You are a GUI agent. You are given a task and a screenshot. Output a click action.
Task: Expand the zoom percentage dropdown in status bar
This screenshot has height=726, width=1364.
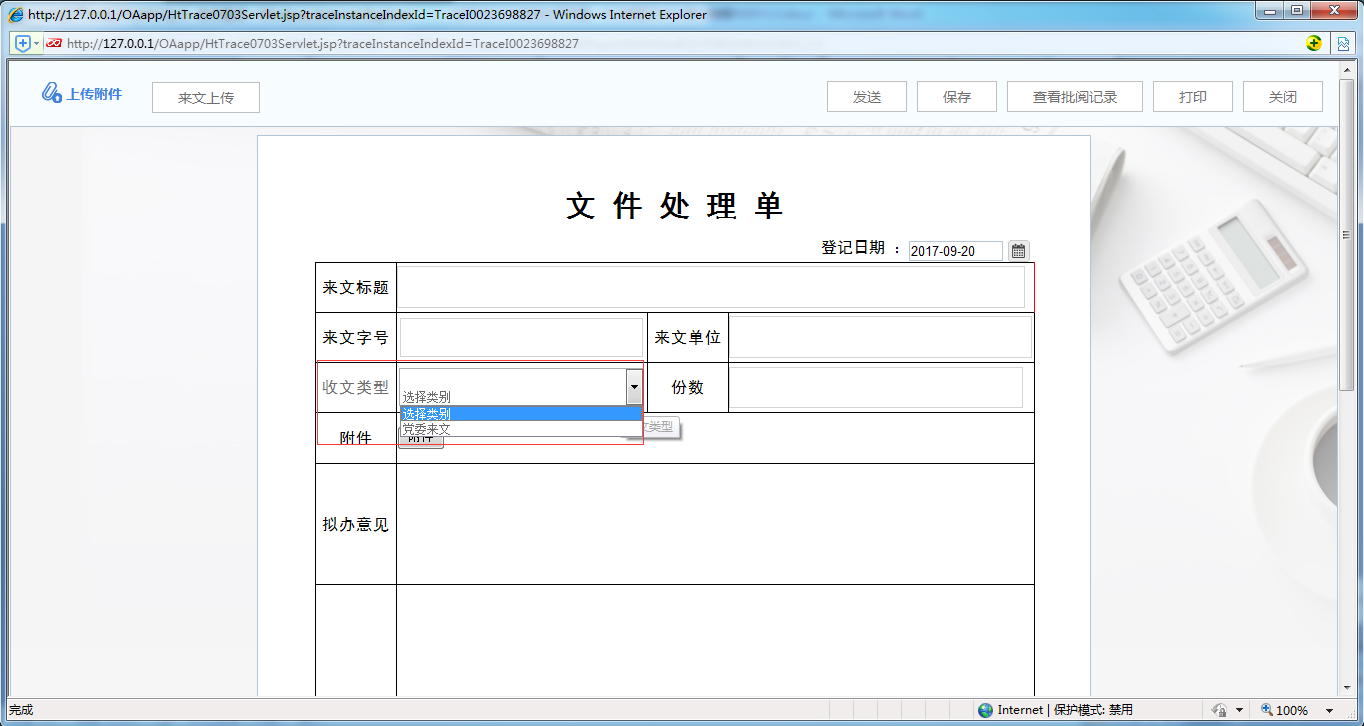(x=1331, y=709)
